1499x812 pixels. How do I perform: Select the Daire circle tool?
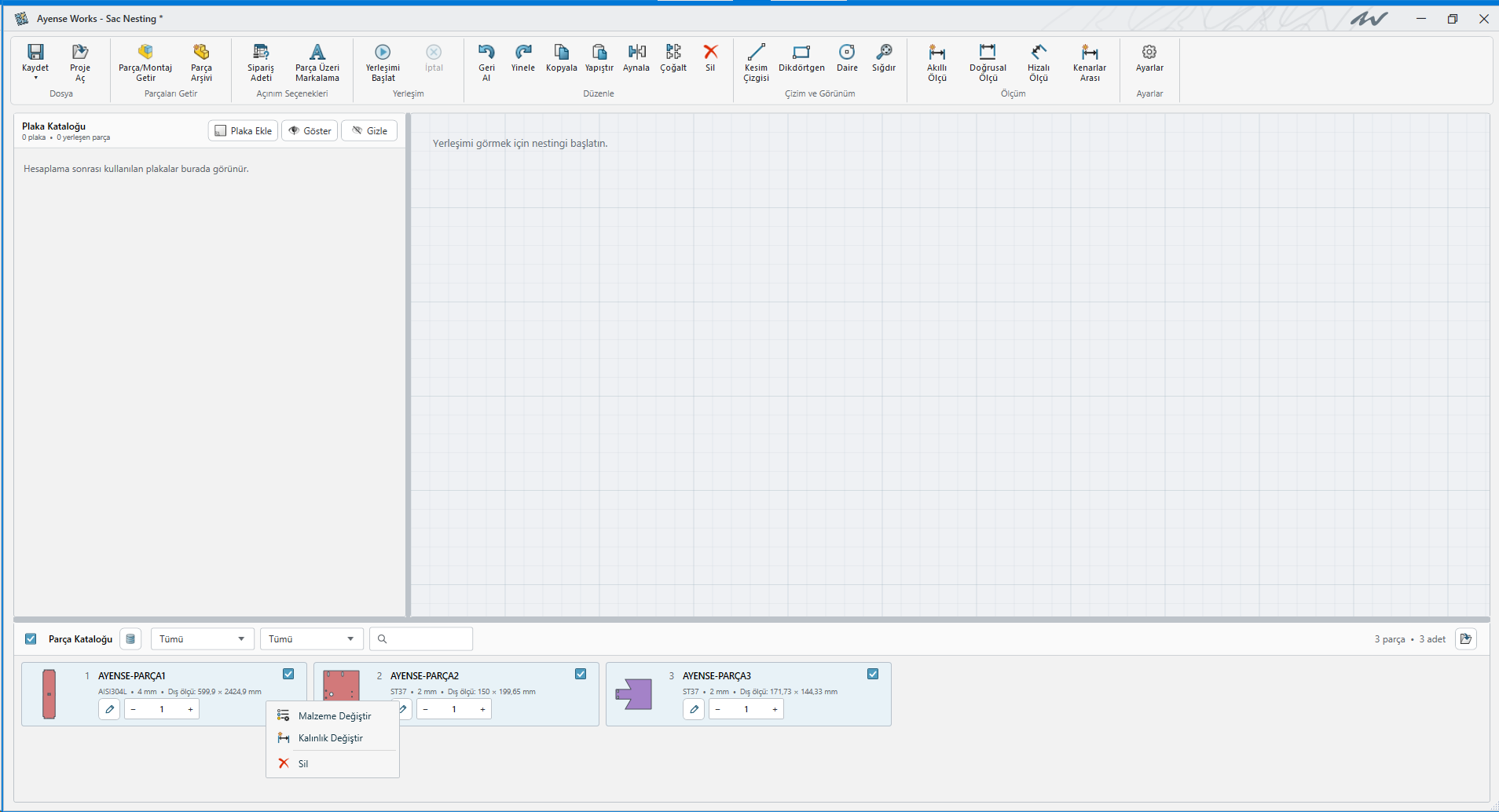click(847, 57)
